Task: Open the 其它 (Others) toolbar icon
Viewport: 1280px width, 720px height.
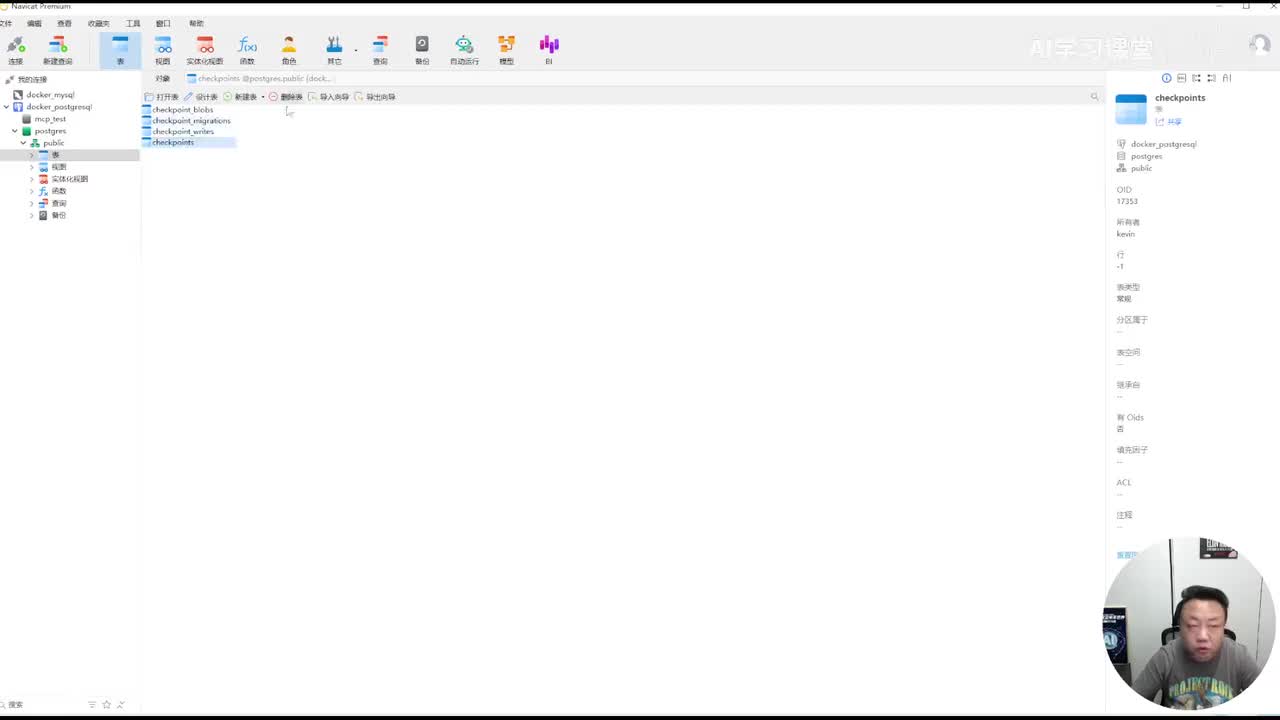Action: tap(334, 50)
